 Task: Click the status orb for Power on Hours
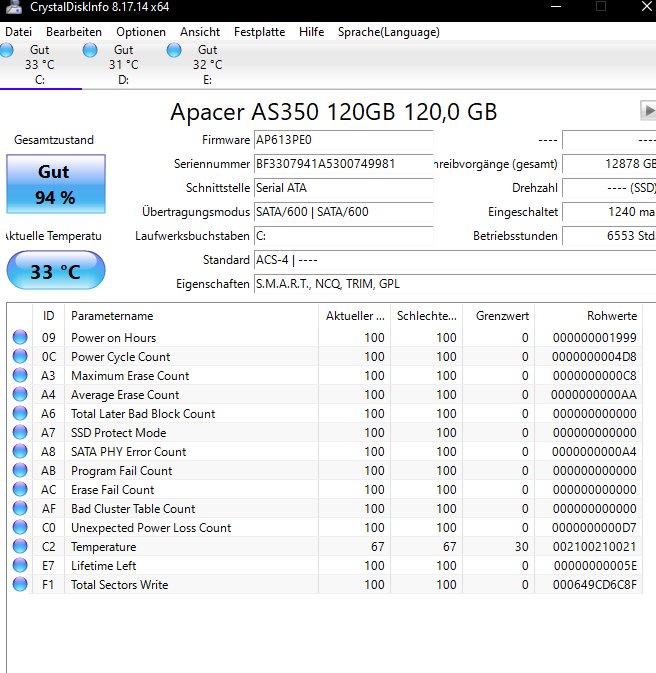pyautogui.click(x=20, y=337)
